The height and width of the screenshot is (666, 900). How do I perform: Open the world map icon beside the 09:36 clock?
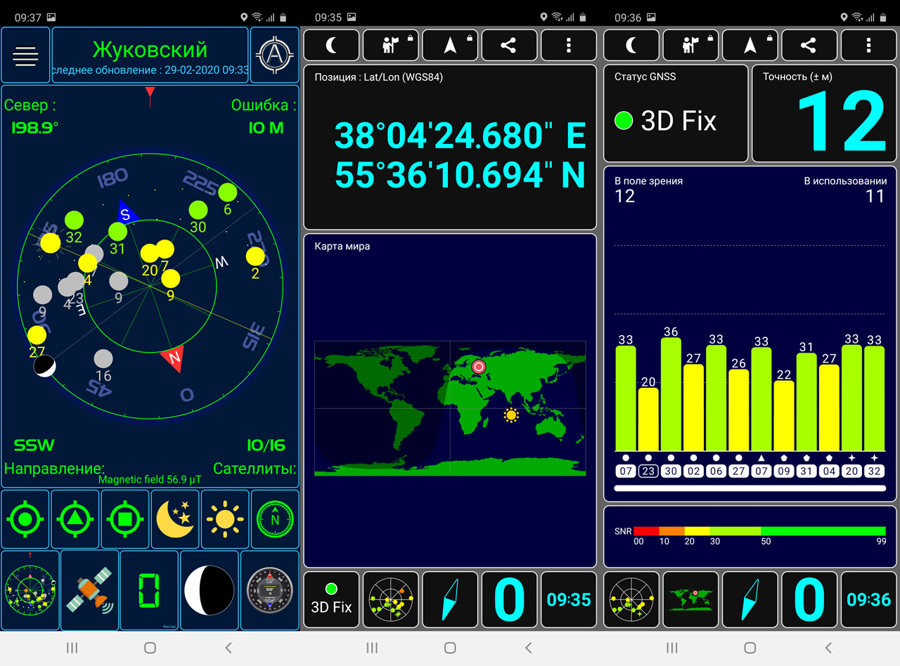(x=690, y=600)
